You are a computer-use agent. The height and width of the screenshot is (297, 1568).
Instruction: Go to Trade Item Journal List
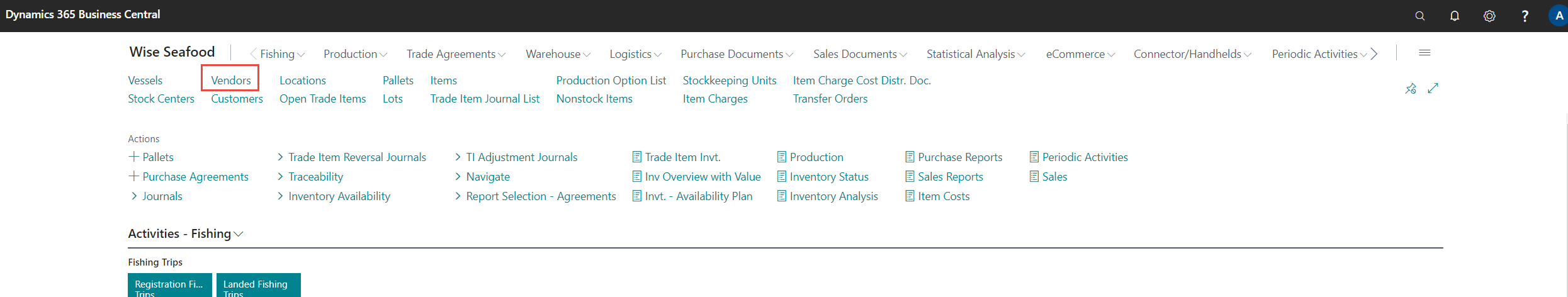(484, 99)
